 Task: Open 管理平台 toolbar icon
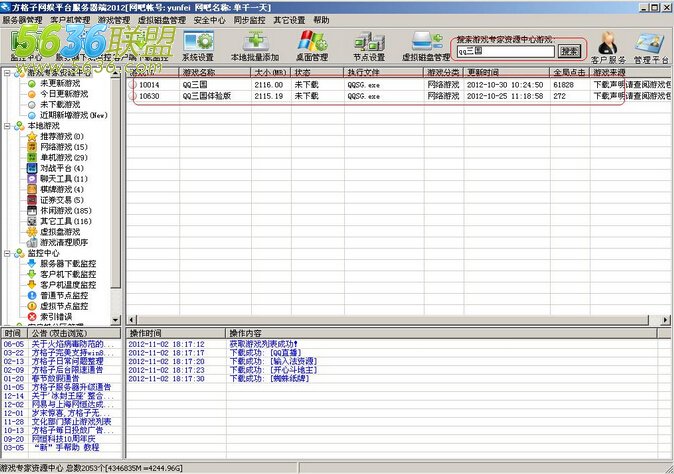[651, 47]
